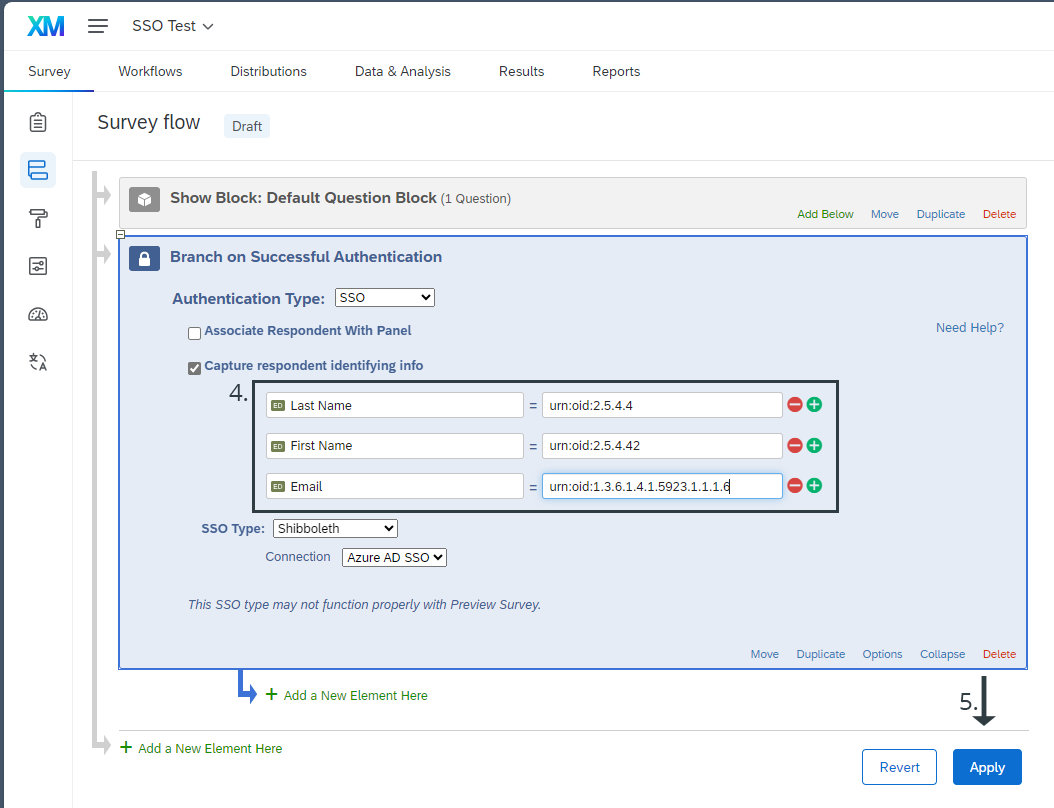
Task: Enable Associate Respondent With Panel checkbox
Action: (x=195, y=332)
